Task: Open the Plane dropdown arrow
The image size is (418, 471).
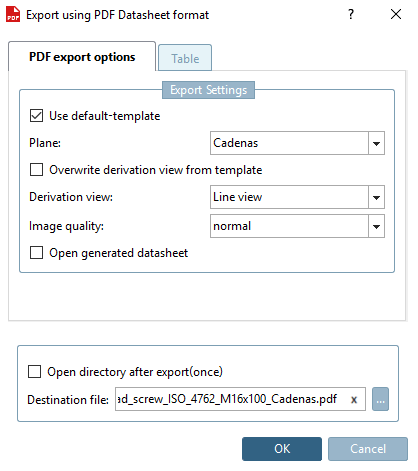Action: click(376, 143)
